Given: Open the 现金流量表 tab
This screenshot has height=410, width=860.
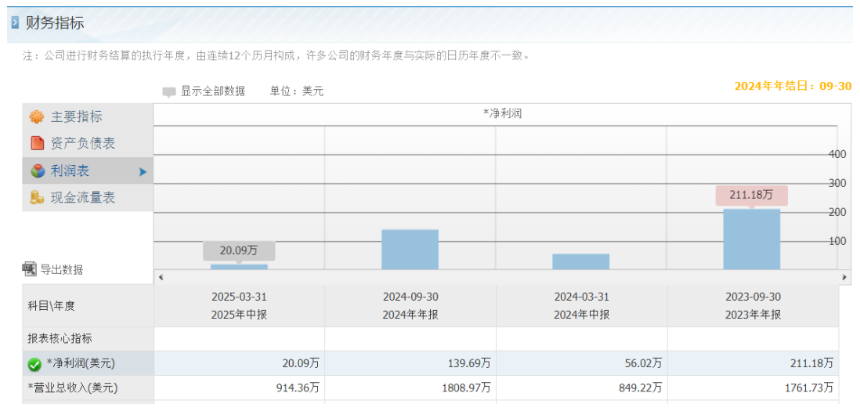Looking at the screenshot, I should (x=88, y=197).
